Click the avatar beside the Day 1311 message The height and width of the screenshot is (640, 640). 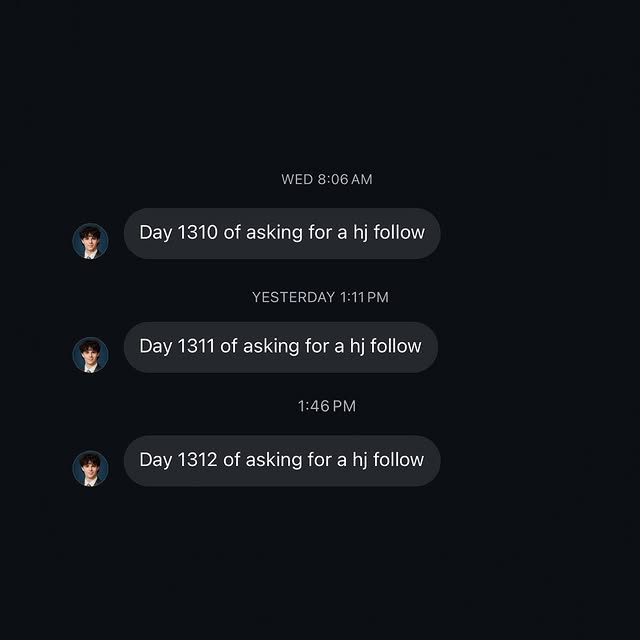pos(90,355)
